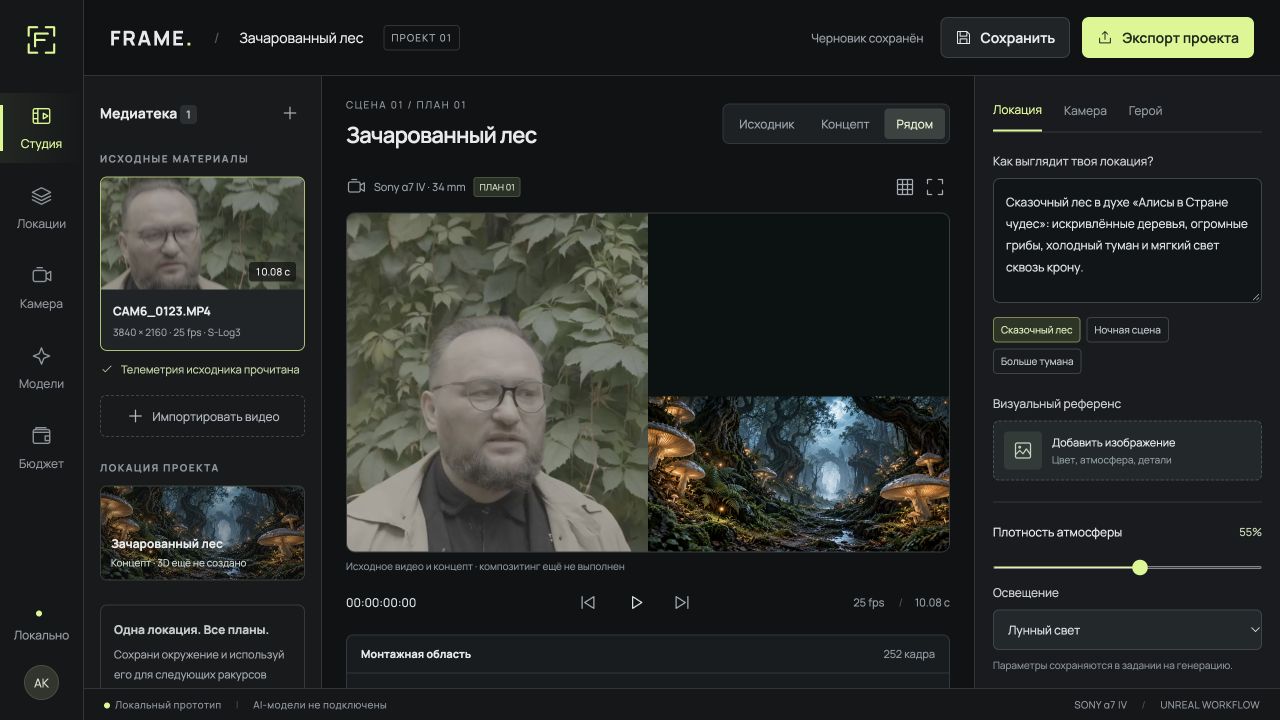Toggle the grid overlay icon
Viewport: 1280px width, 720px height.
(905, 187)
